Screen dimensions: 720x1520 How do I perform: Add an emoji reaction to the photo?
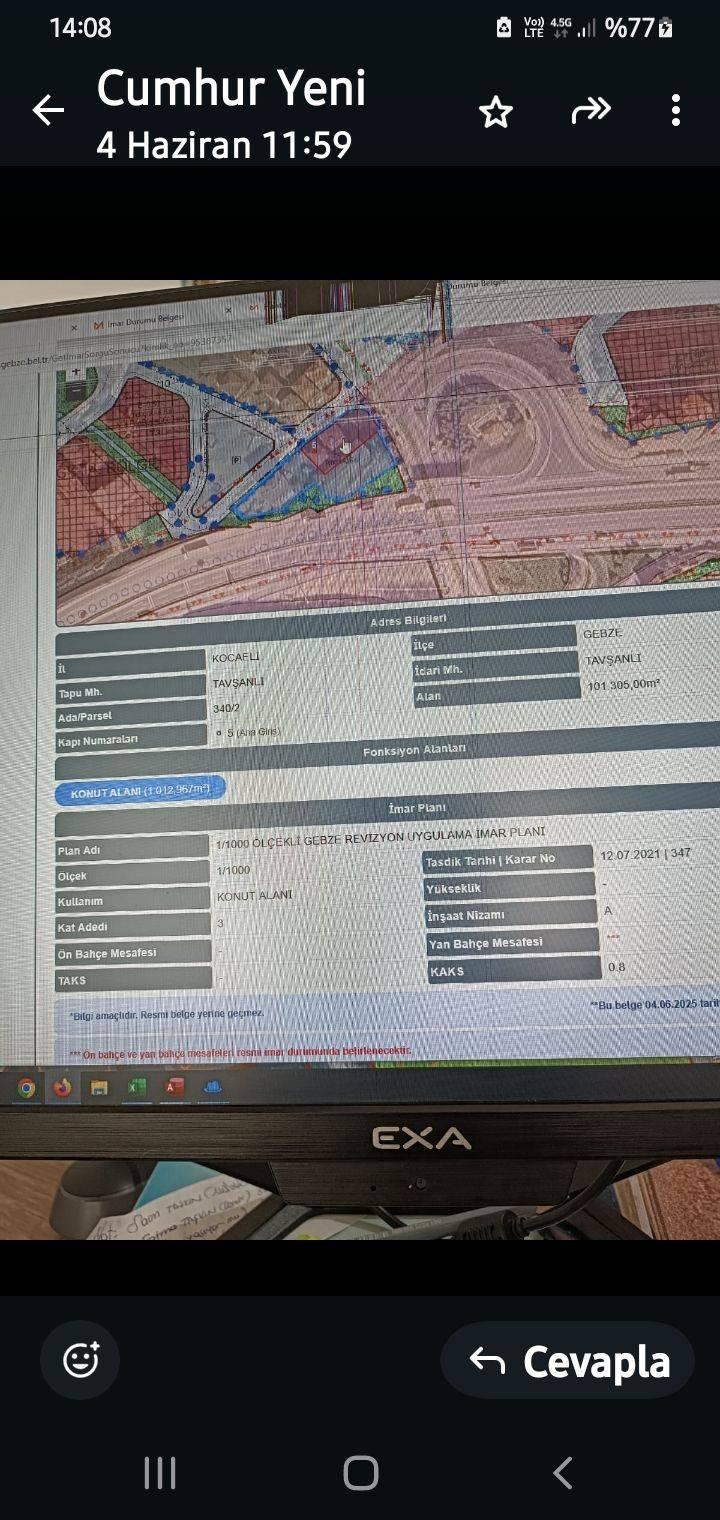pos(80,1360)
